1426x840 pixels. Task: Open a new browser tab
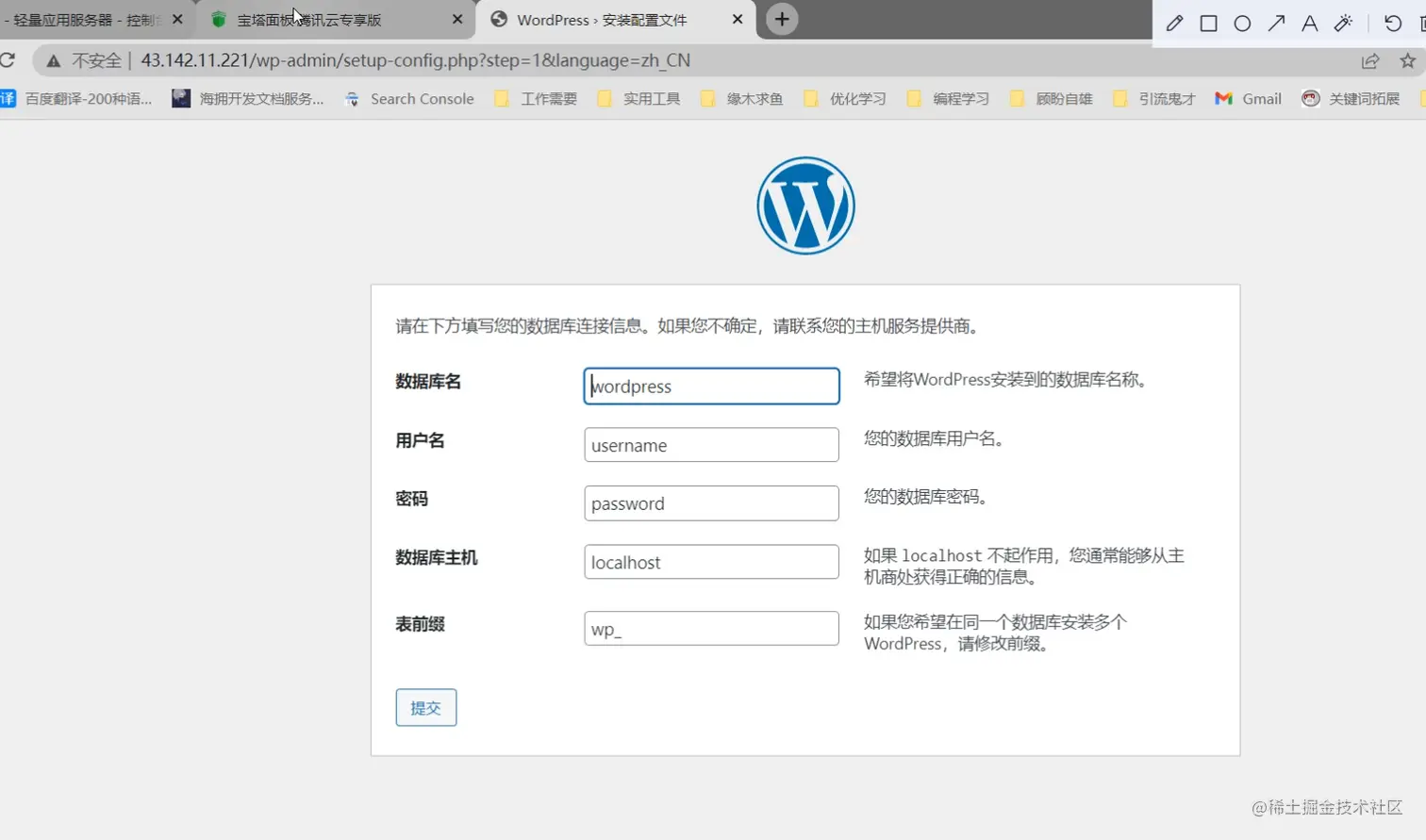point(782,20)
